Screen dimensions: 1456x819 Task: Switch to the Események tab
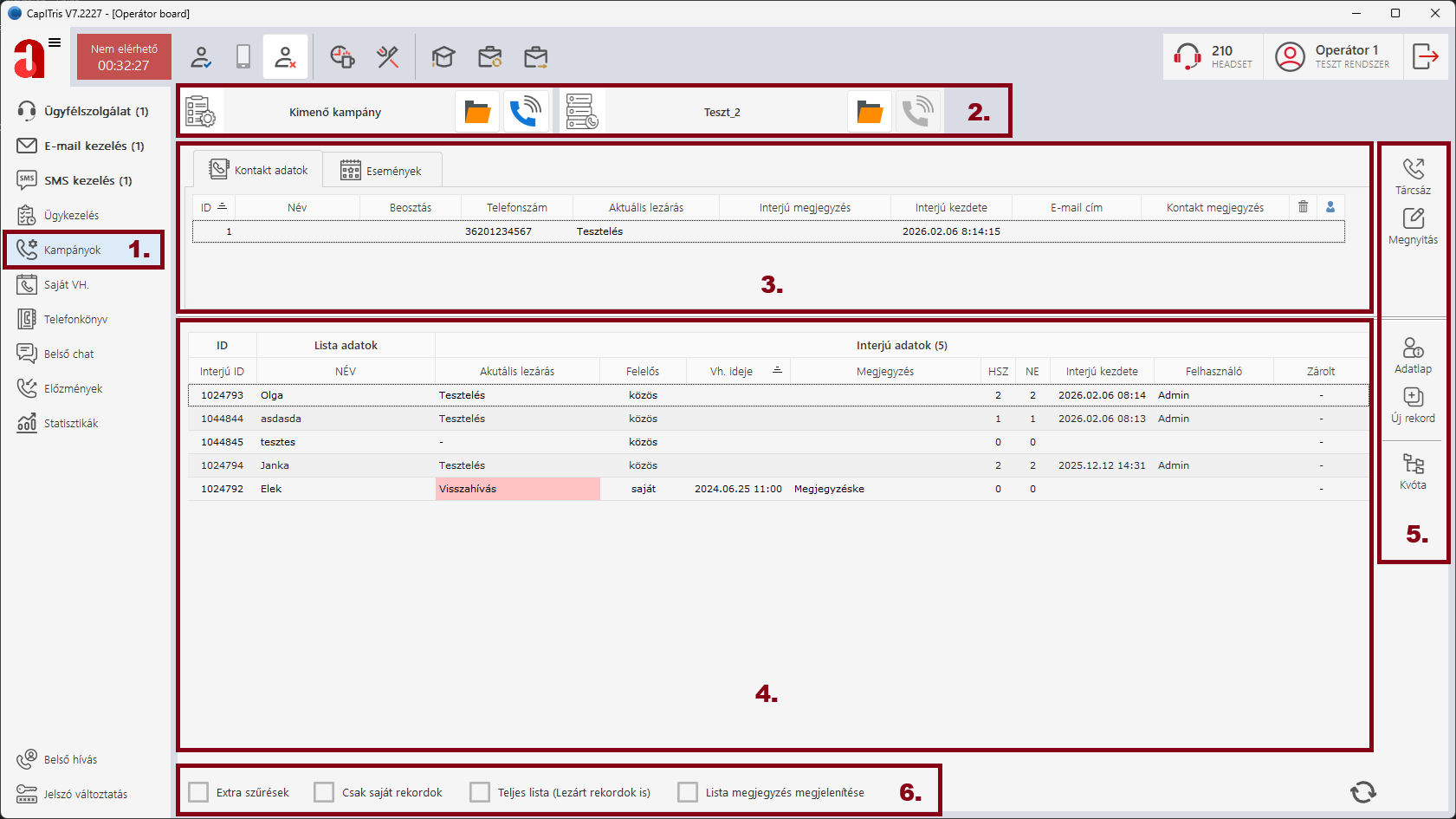tap(382, 171)
